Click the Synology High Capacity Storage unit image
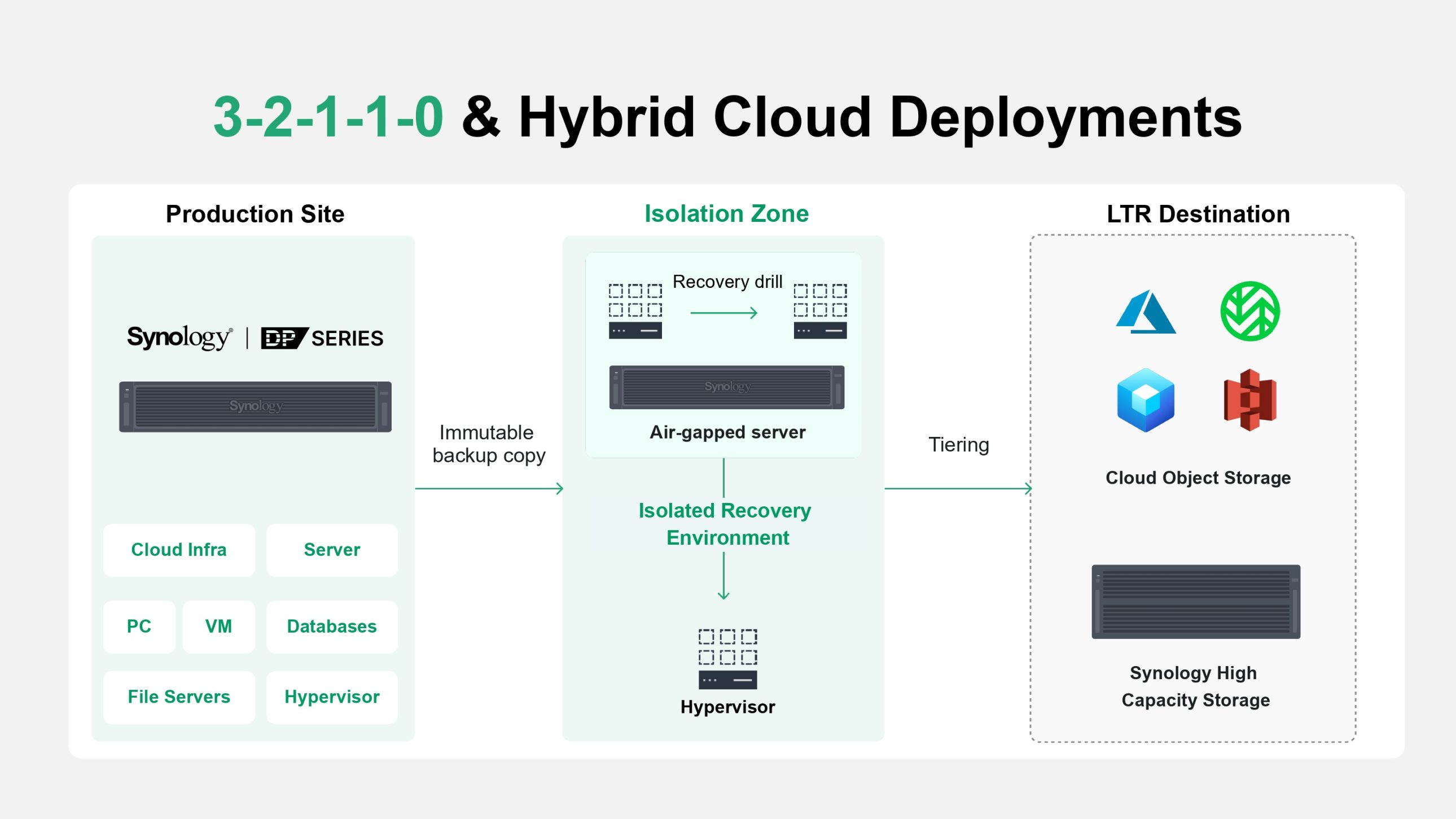 (x=1195, y=601)
